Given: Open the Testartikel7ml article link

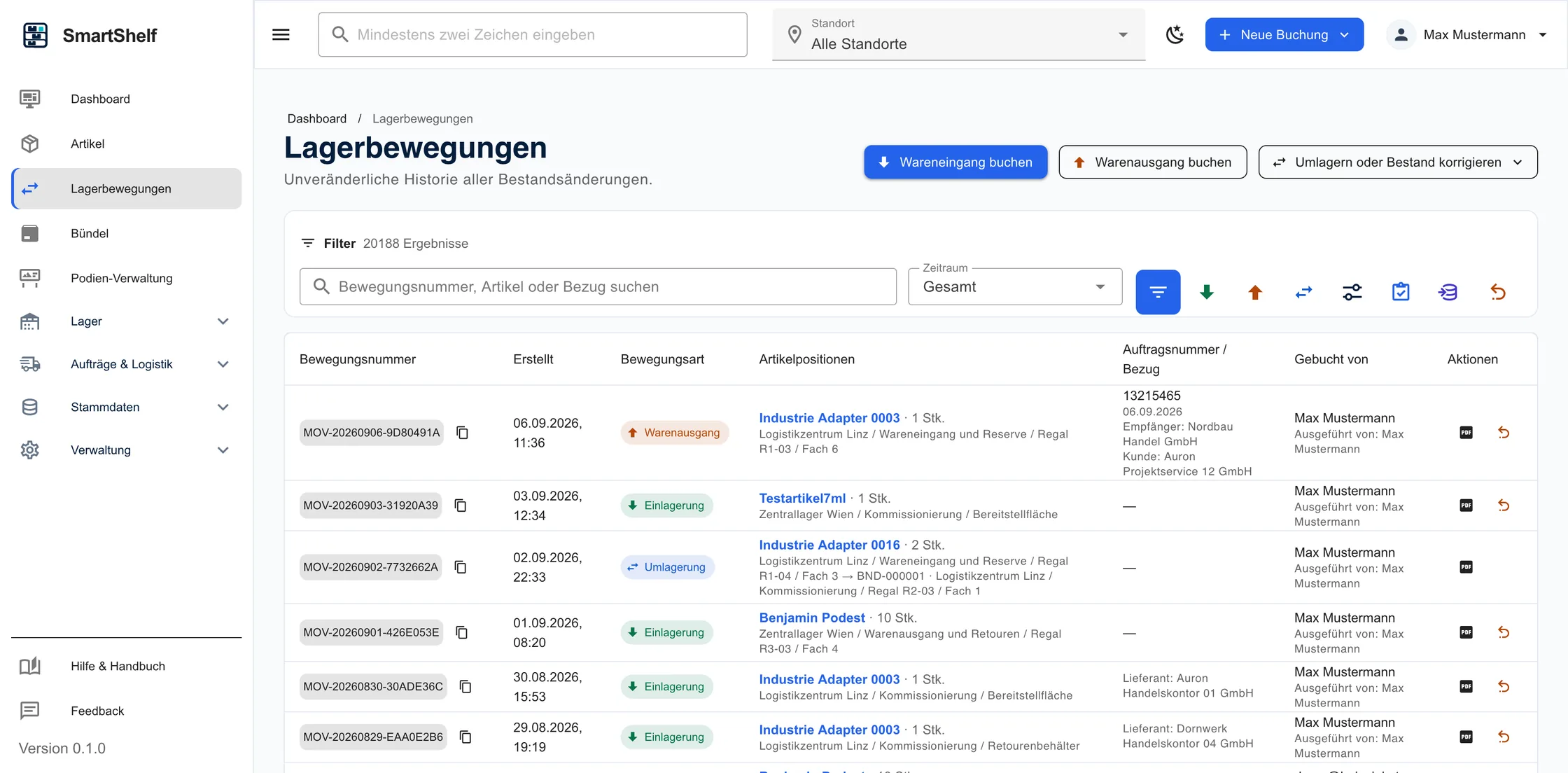Looking at the screenshot, I should pos(802,499).
